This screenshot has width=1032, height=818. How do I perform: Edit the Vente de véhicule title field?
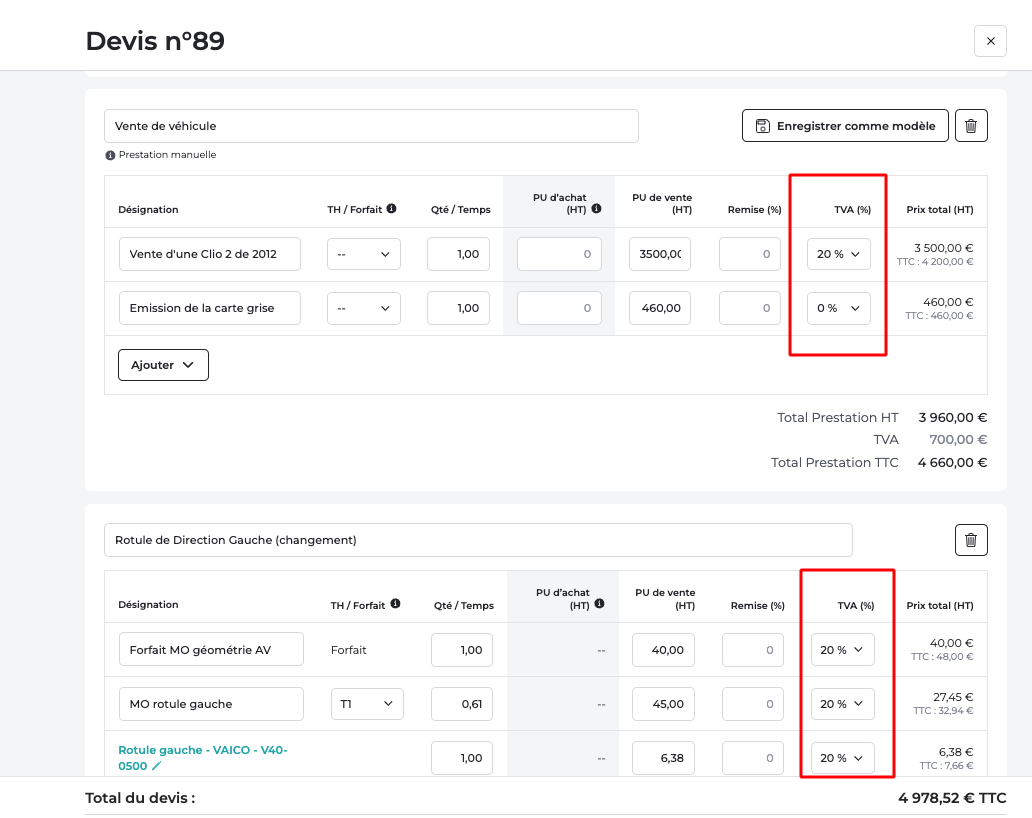pos(371,126)
